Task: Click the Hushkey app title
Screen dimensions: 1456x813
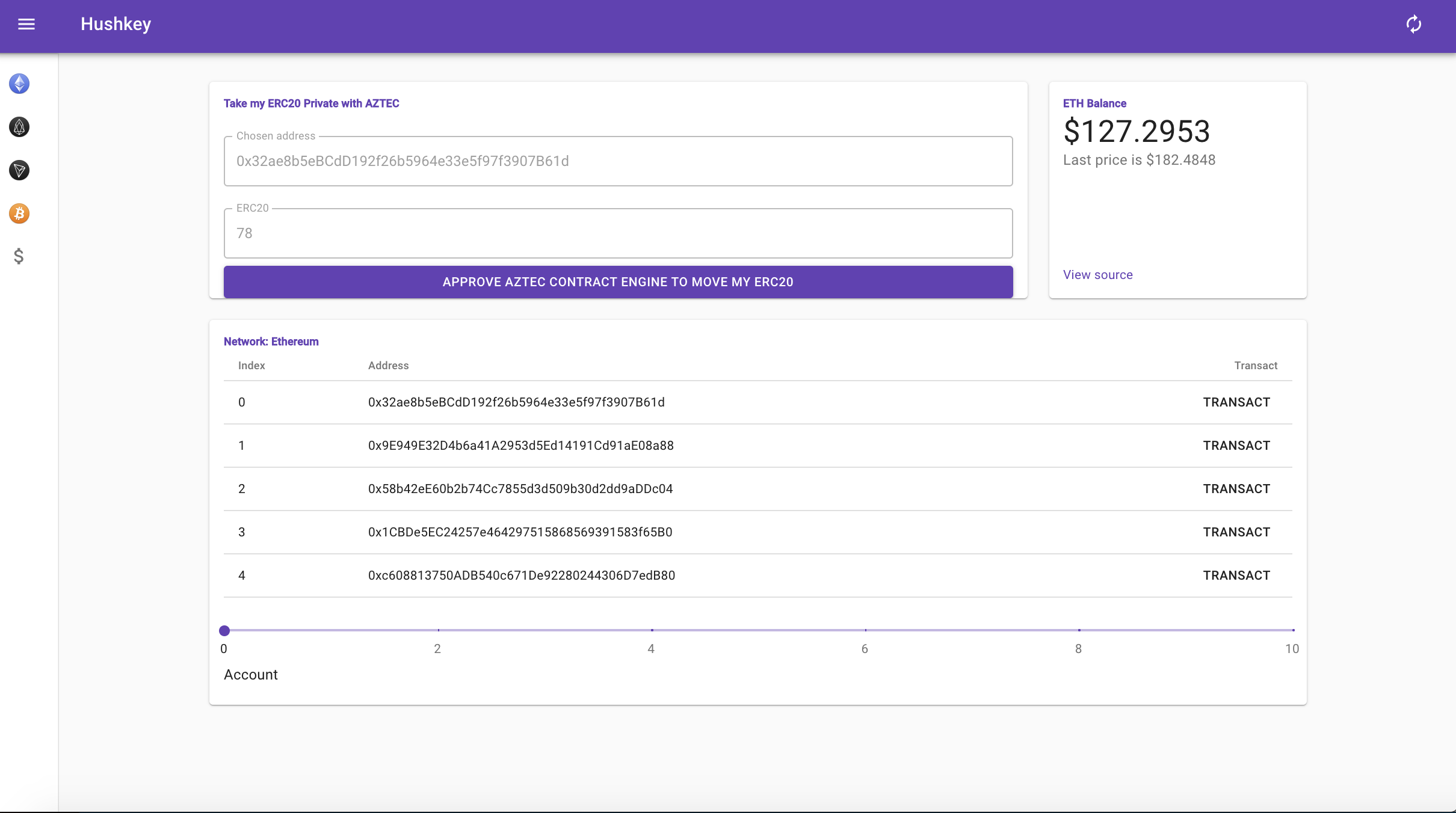Action: (x=116, y=24)
